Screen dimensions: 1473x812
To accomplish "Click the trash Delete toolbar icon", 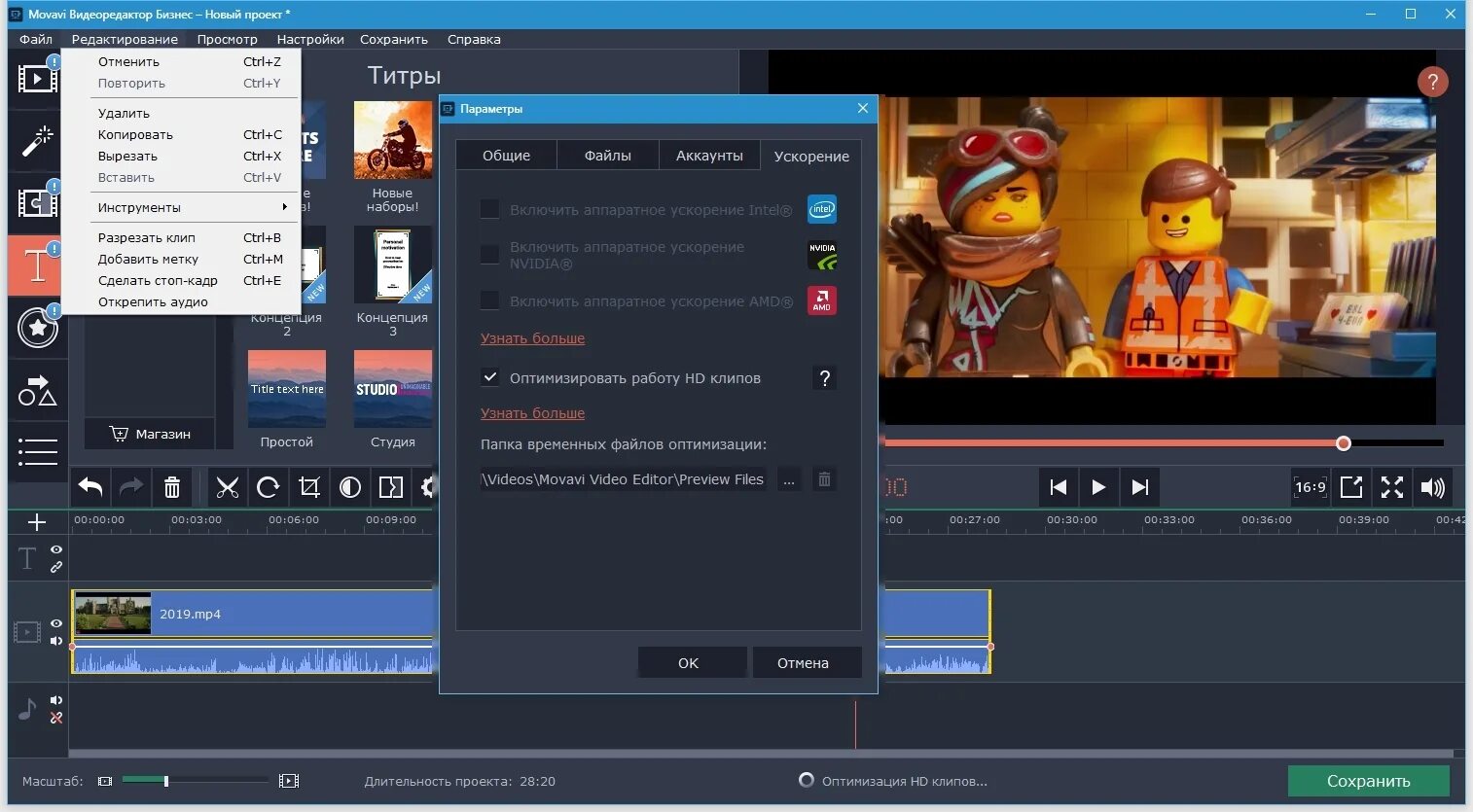I will pyautogui.click(x=172, y=487).
